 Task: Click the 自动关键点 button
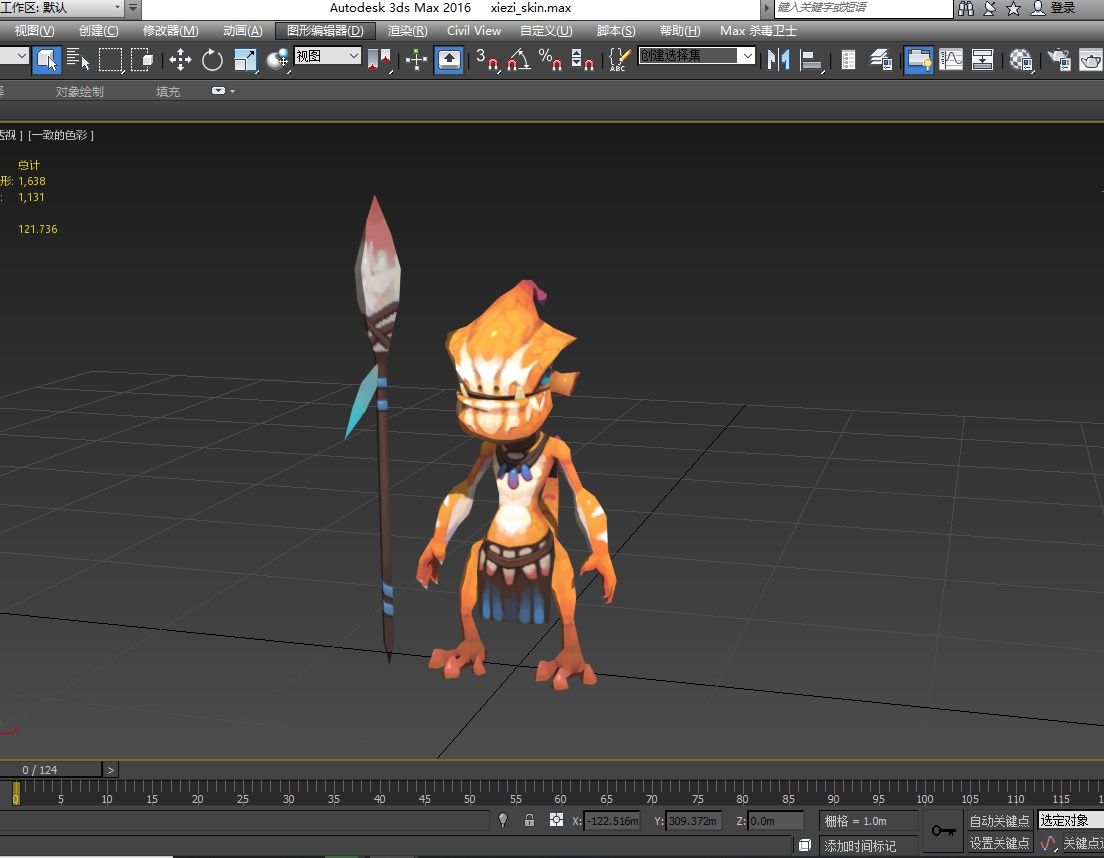pos(999,821)
